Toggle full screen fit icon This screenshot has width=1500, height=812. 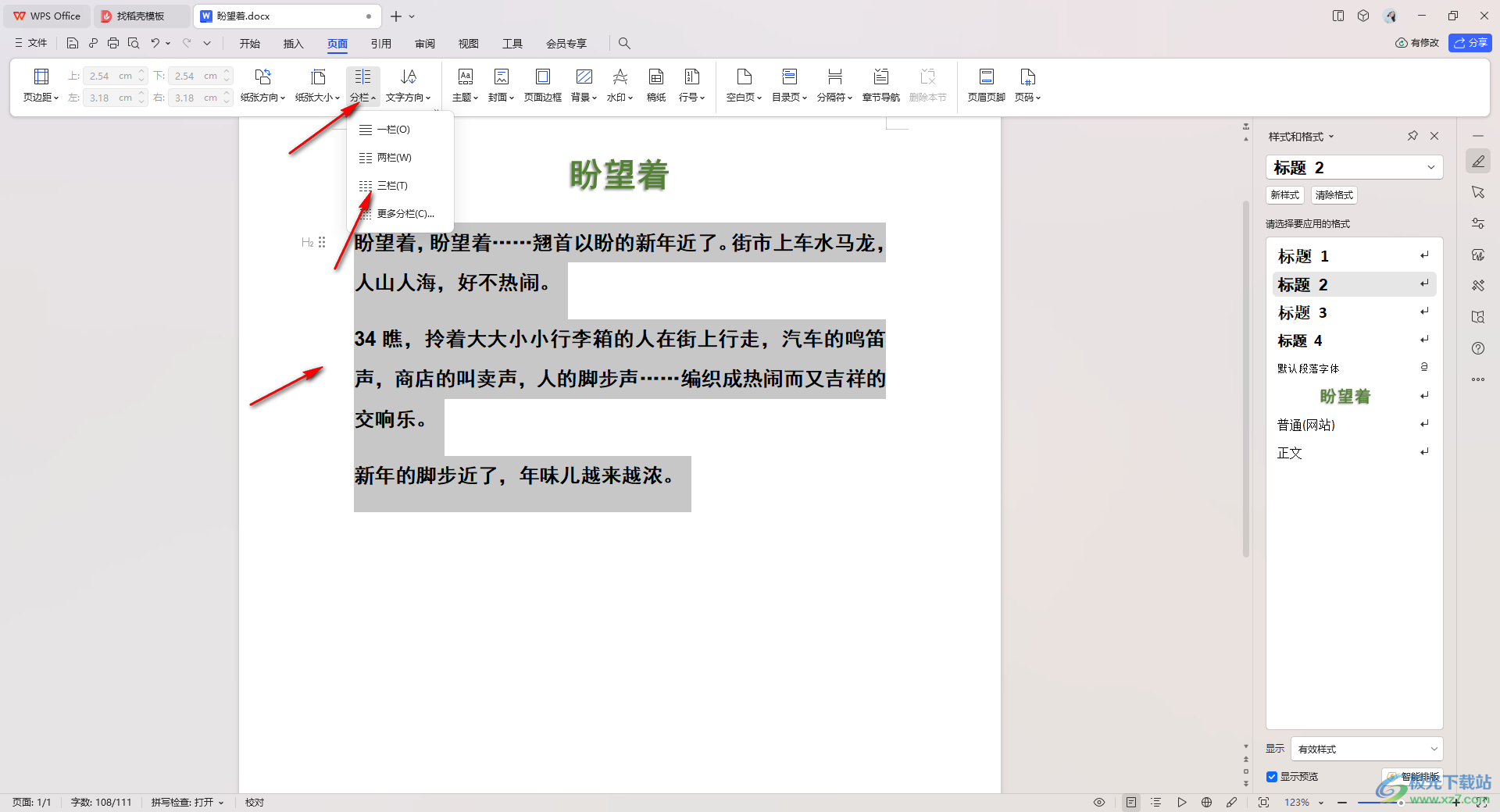pyautogui.click(x=1263, y=802)
